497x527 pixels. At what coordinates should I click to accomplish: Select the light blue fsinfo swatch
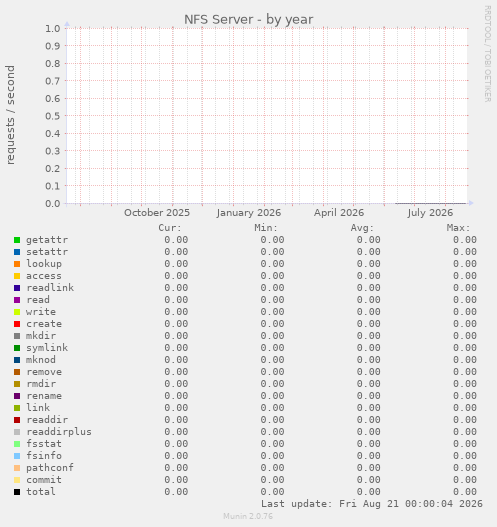(17, 456)
